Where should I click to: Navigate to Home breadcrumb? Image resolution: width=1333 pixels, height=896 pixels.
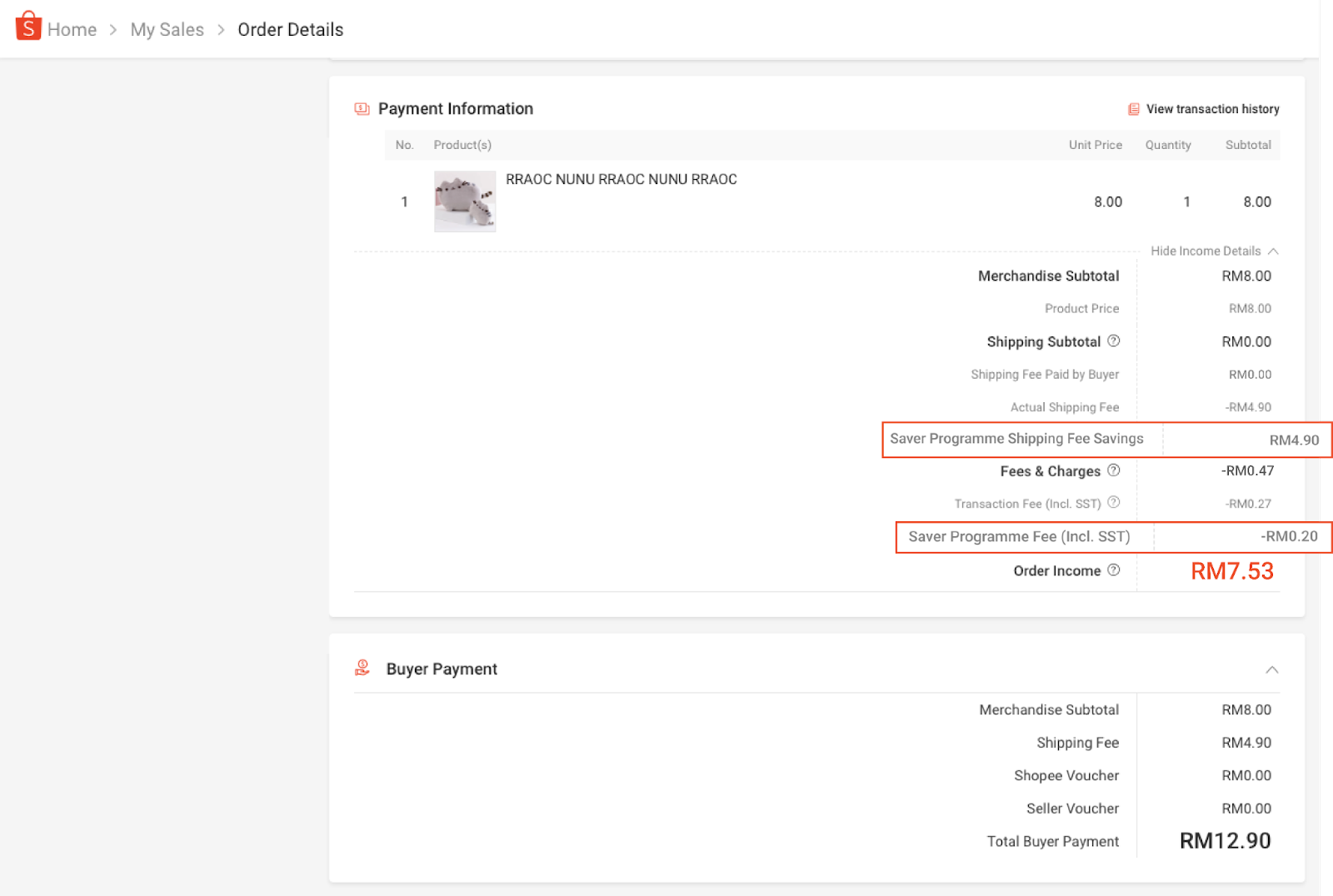point(72,29)
